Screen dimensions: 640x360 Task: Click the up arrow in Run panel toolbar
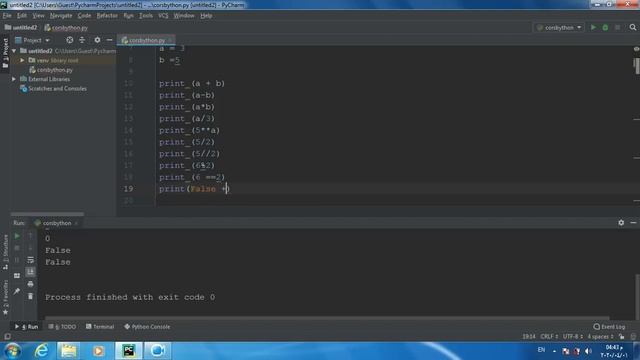pyautogui.click(x=31, y=236)
